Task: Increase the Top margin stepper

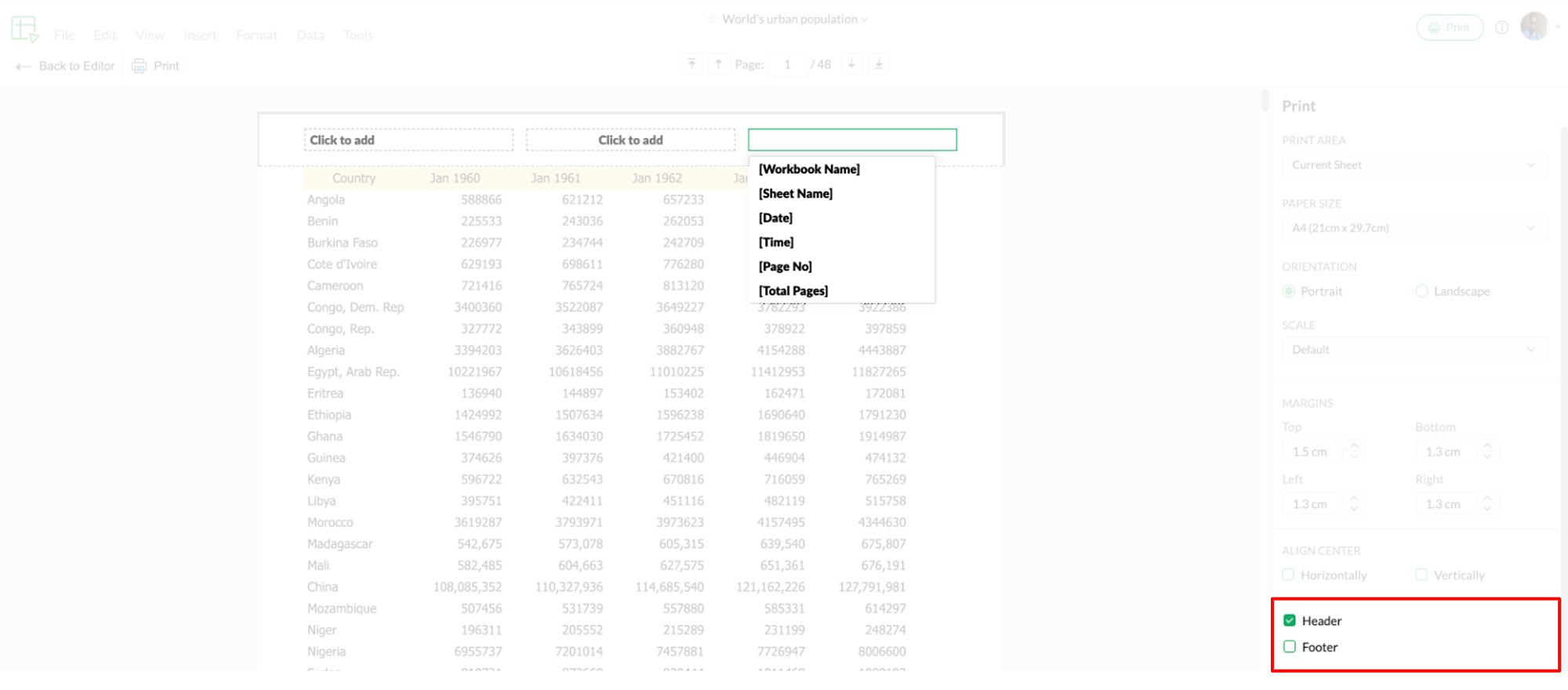Action: click(x=1354, y=446)
